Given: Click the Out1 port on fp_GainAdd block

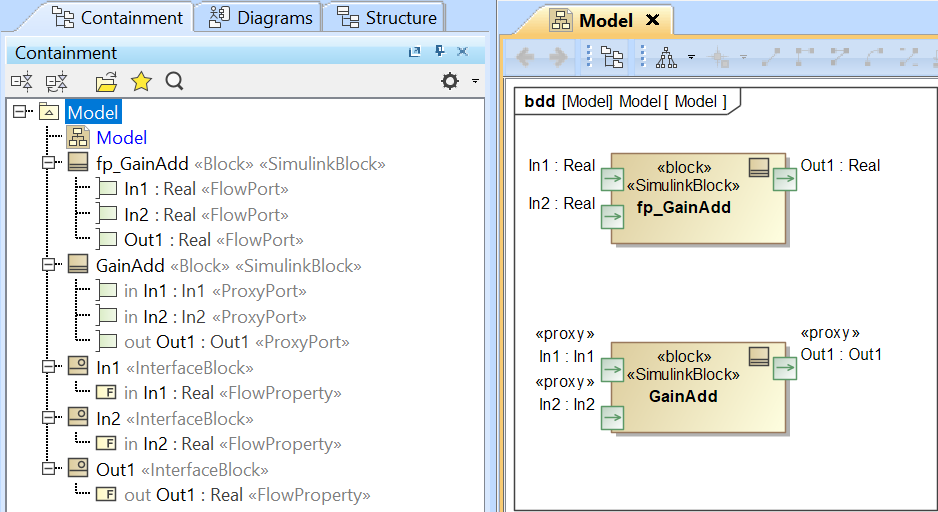Looking at the screenshot, I should 785,180.
